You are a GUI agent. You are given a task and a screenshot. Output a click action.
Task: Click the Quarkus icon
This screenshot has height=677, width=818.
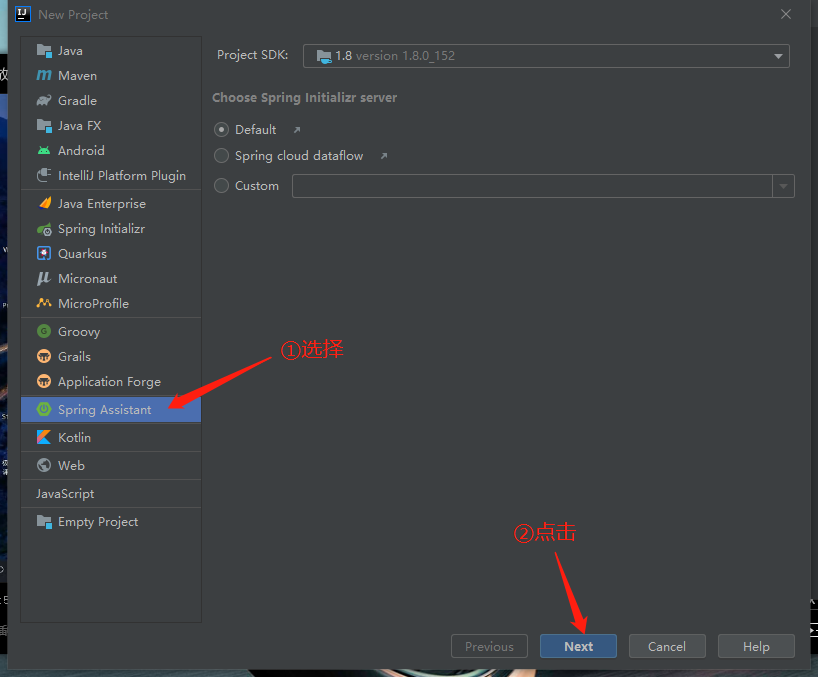[44, 253]
